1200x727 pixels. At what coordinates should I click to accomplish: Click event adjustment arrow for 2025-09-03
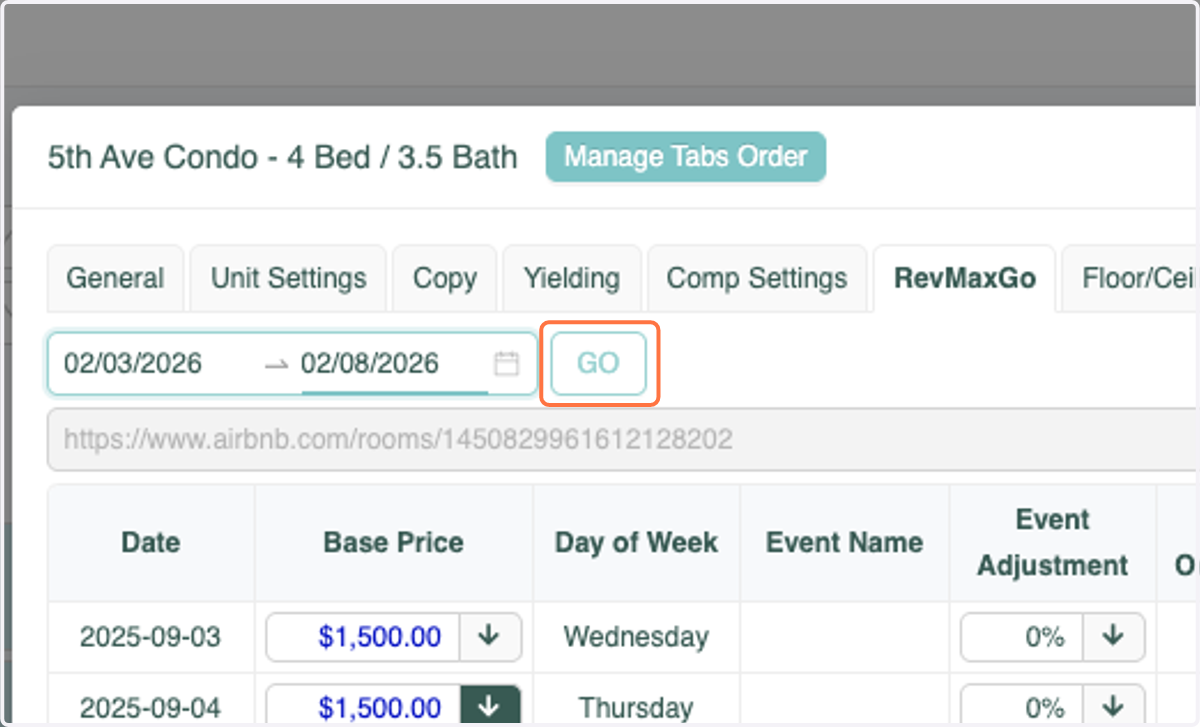coord(1113,637)
